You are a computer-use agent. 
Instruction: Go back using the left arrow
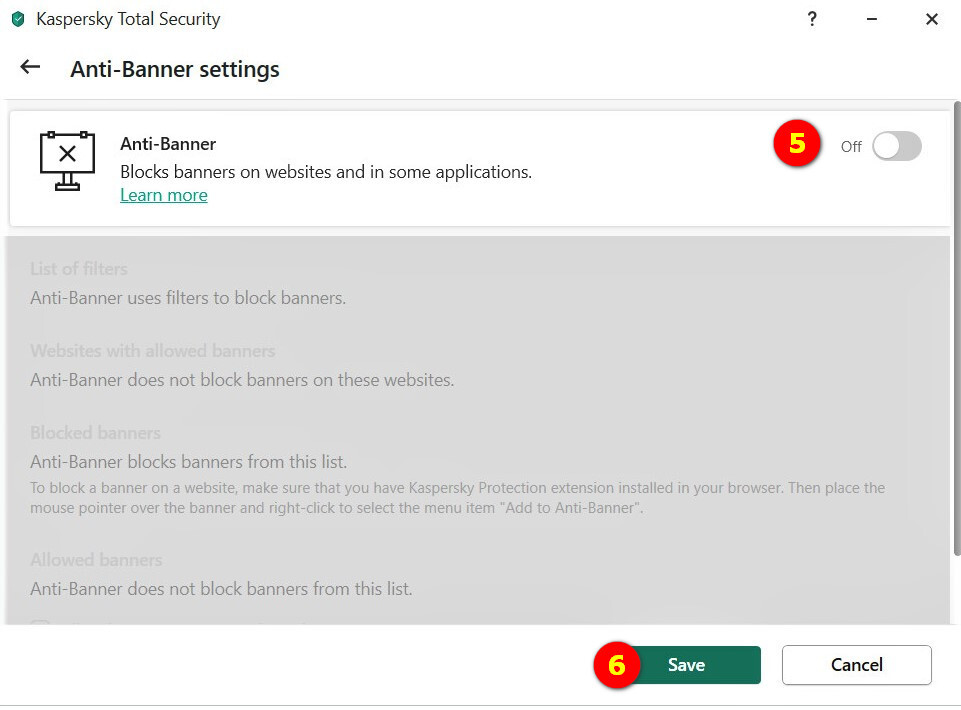tap(30, 67)
